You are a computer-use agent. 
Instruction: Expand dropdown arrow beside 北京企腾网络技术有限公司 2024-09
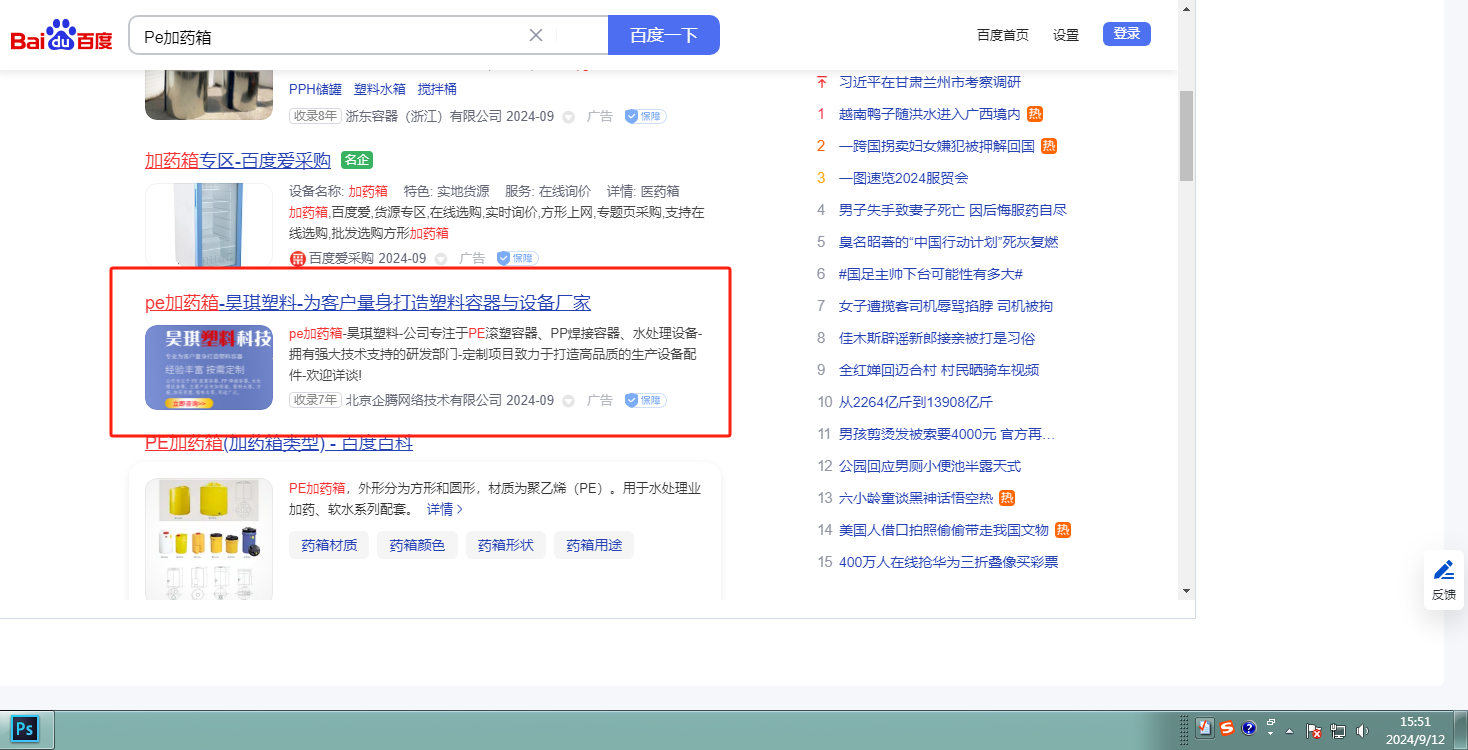click(x=568, y=401)
